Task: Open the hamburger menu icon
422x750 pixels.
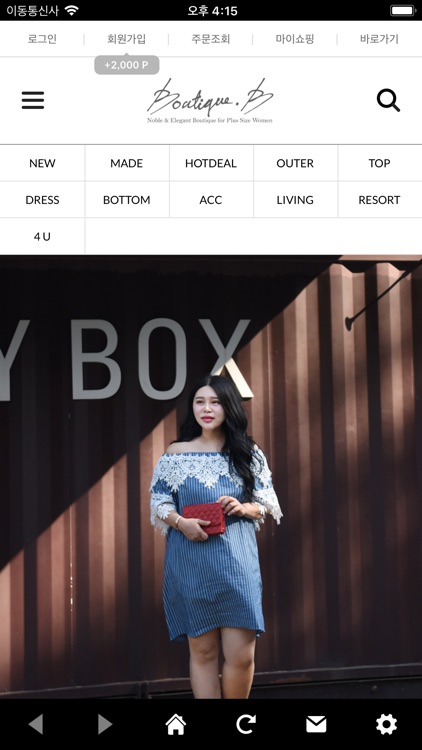Action: pos(33,100)
